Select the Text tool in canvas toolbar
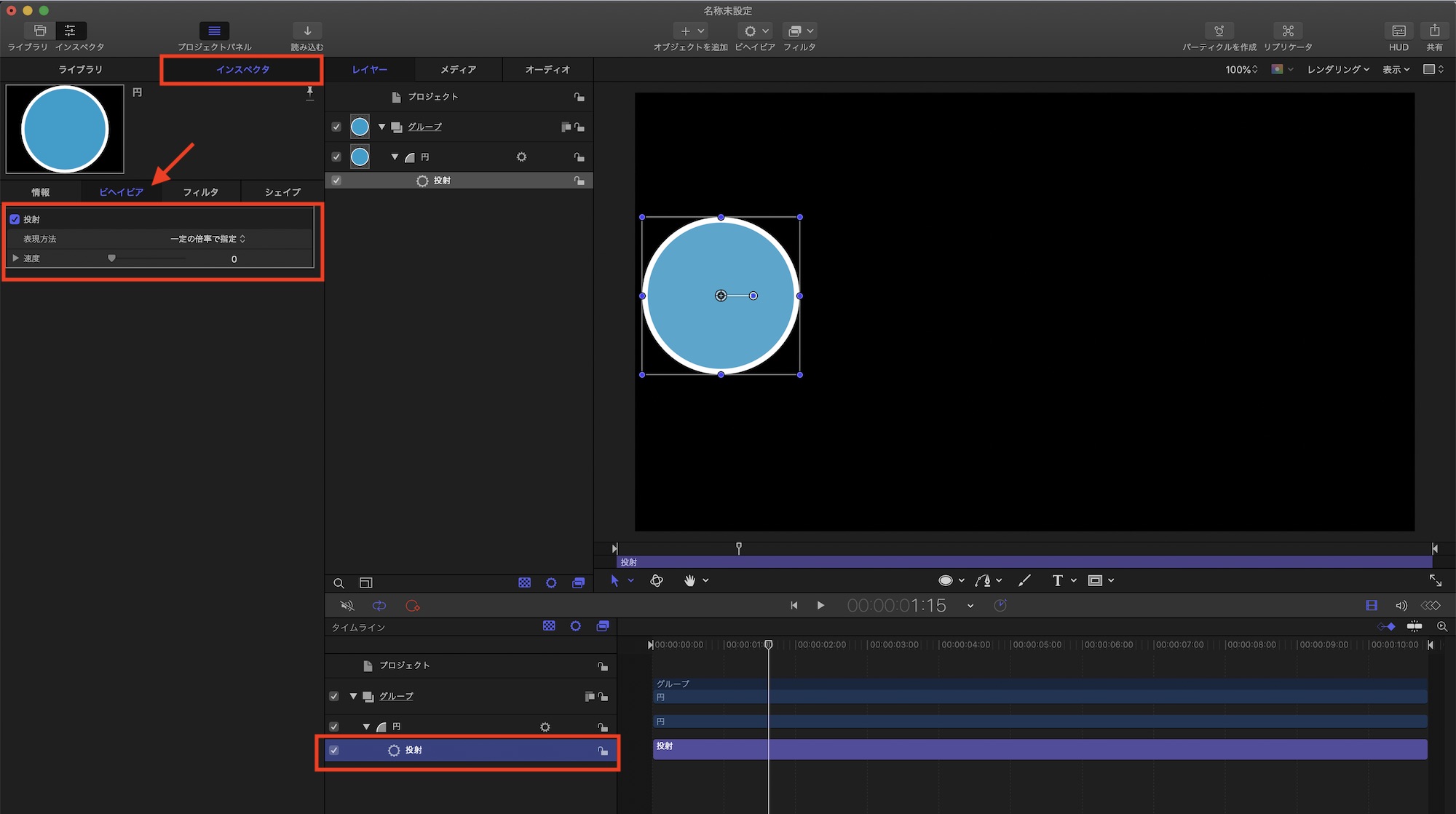 1057,580
